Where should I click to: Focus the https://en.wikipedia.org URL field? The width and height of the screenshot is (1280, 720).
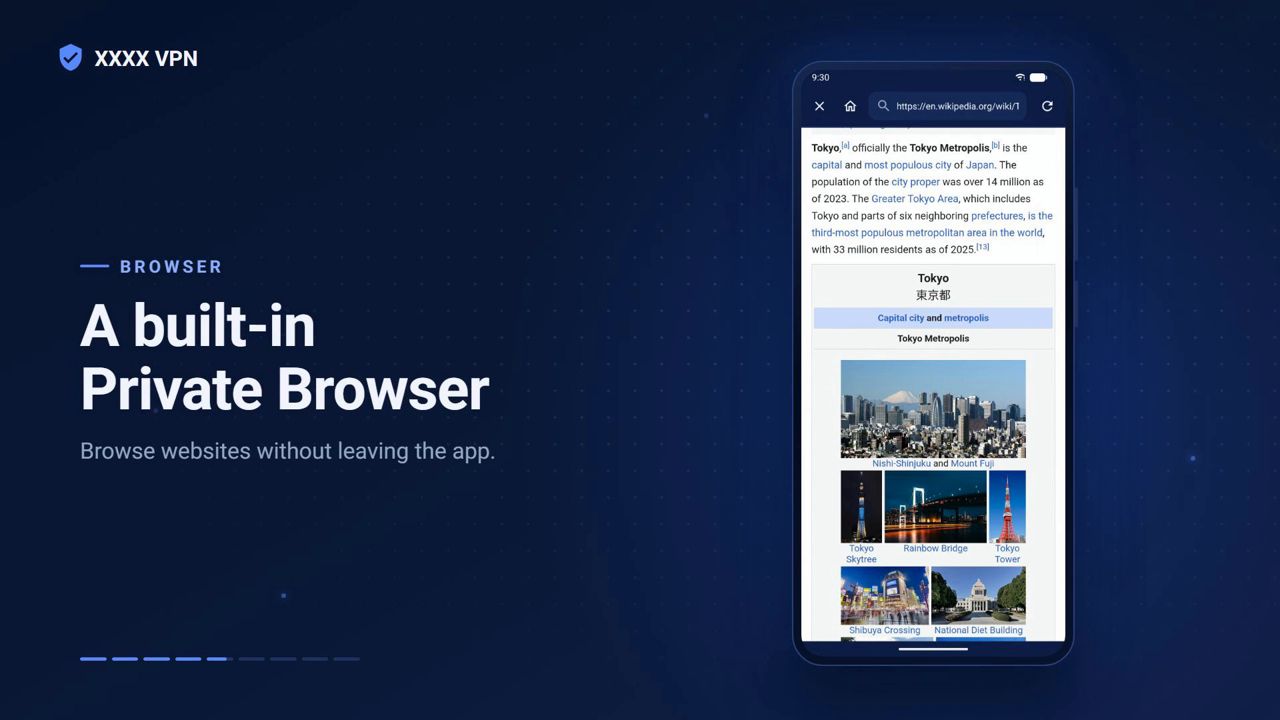coord(947,106)
